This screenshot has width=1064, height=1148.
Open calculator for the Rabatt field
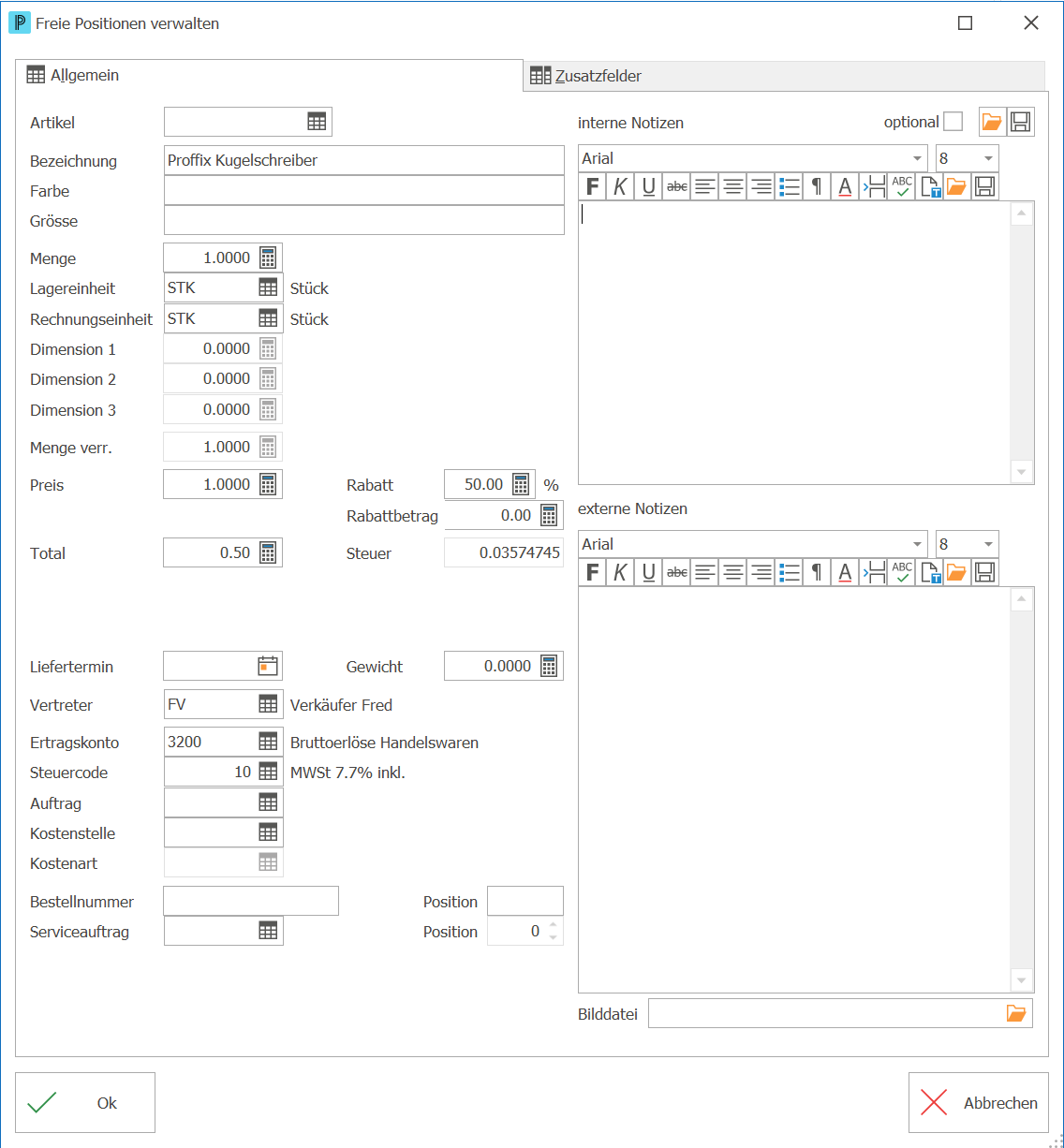pos(522,484)
